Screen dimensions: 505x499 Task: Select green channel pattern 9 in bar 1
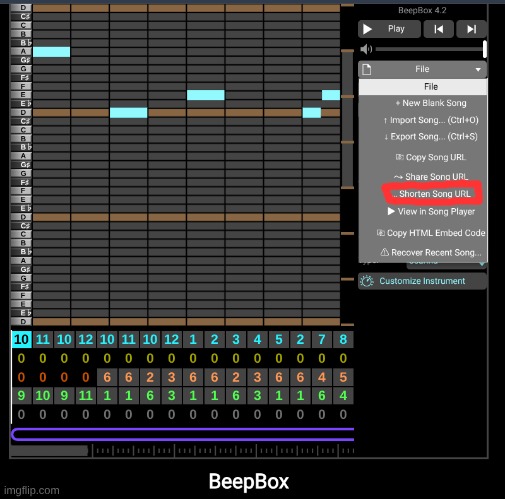pos(21,396)
